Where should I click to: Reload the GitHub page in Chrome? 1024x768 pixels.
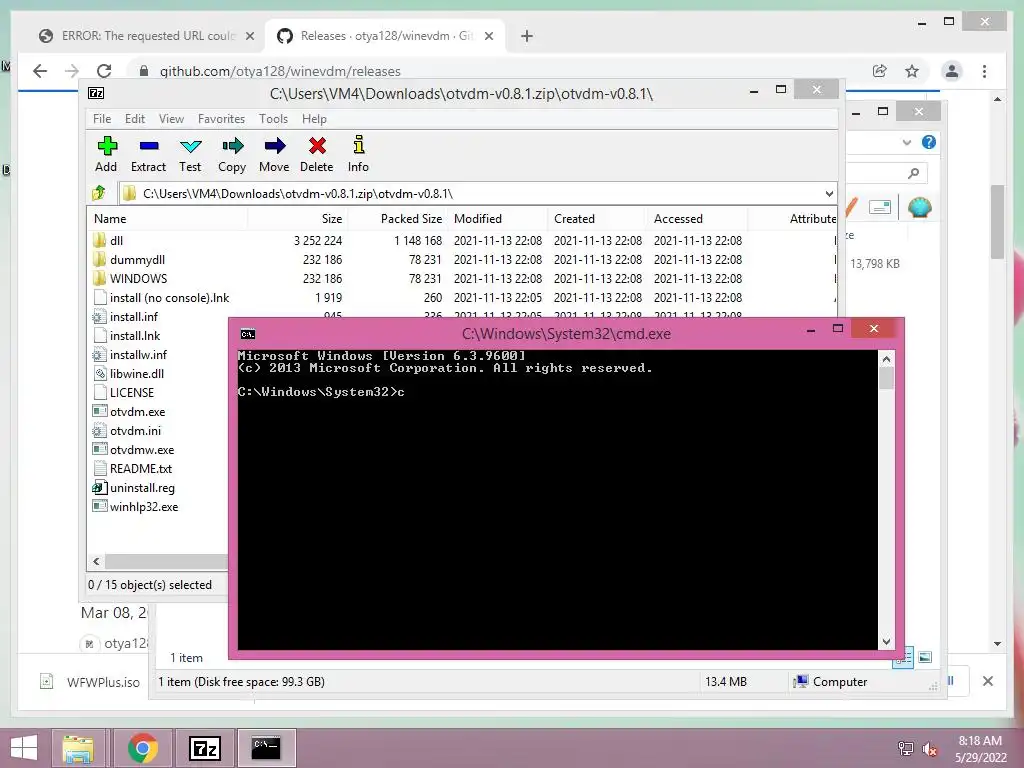(104, 71)
